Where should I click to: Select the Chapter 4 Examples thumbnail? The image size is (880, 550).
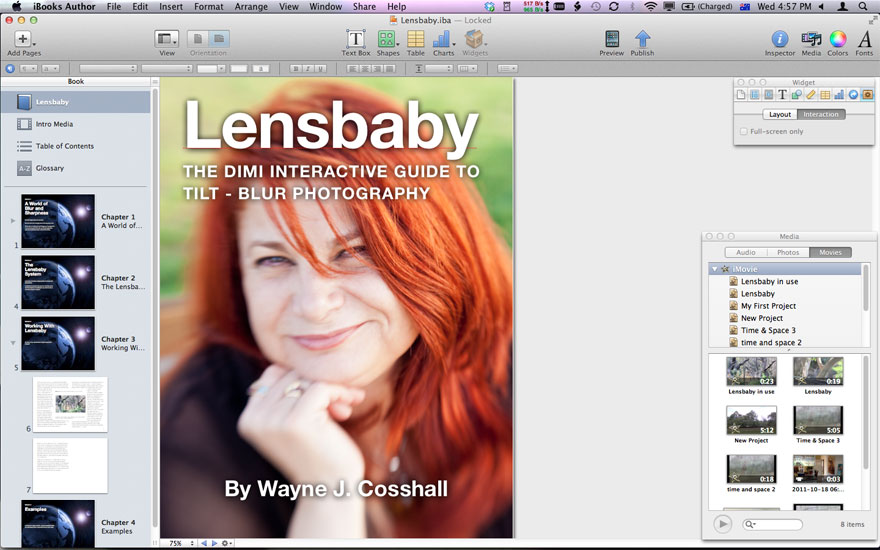tap(58, 524)
